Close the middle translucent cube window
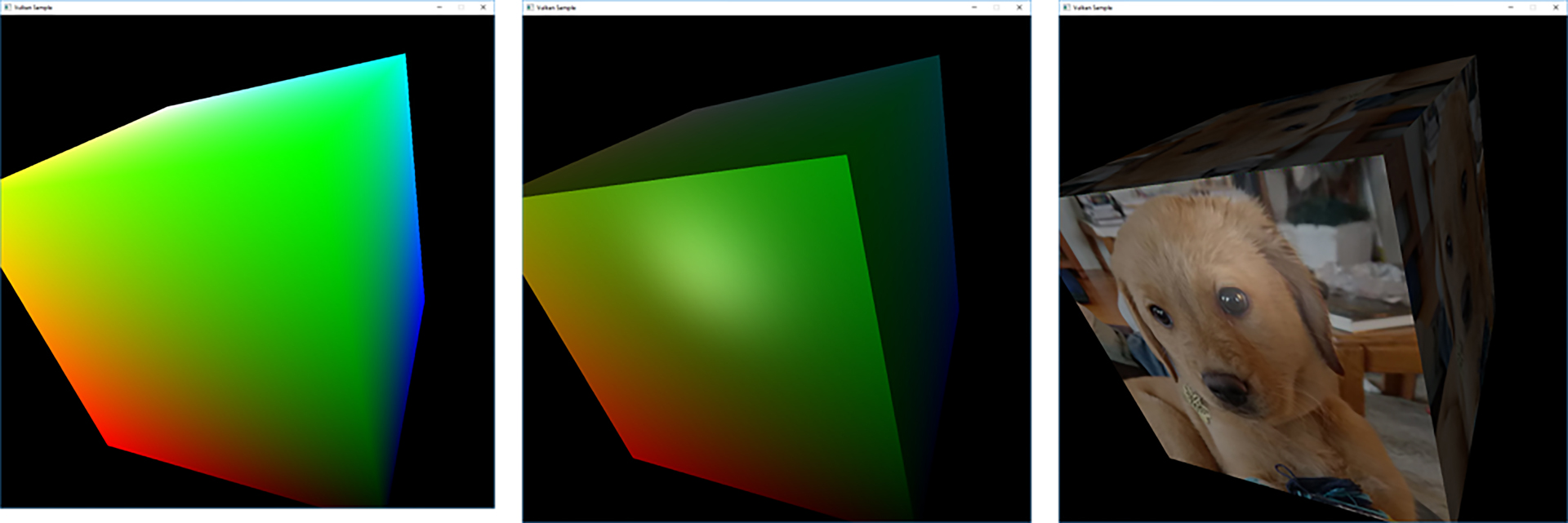This screenshot has height=523, width=1568. (1019, 7)
